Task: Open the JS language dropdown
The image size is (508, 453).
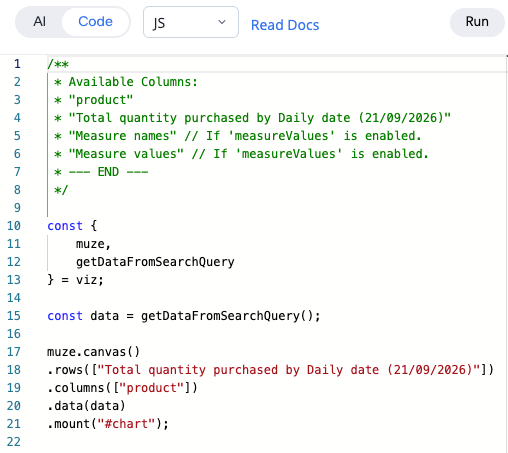Action: tap(191, 22)
